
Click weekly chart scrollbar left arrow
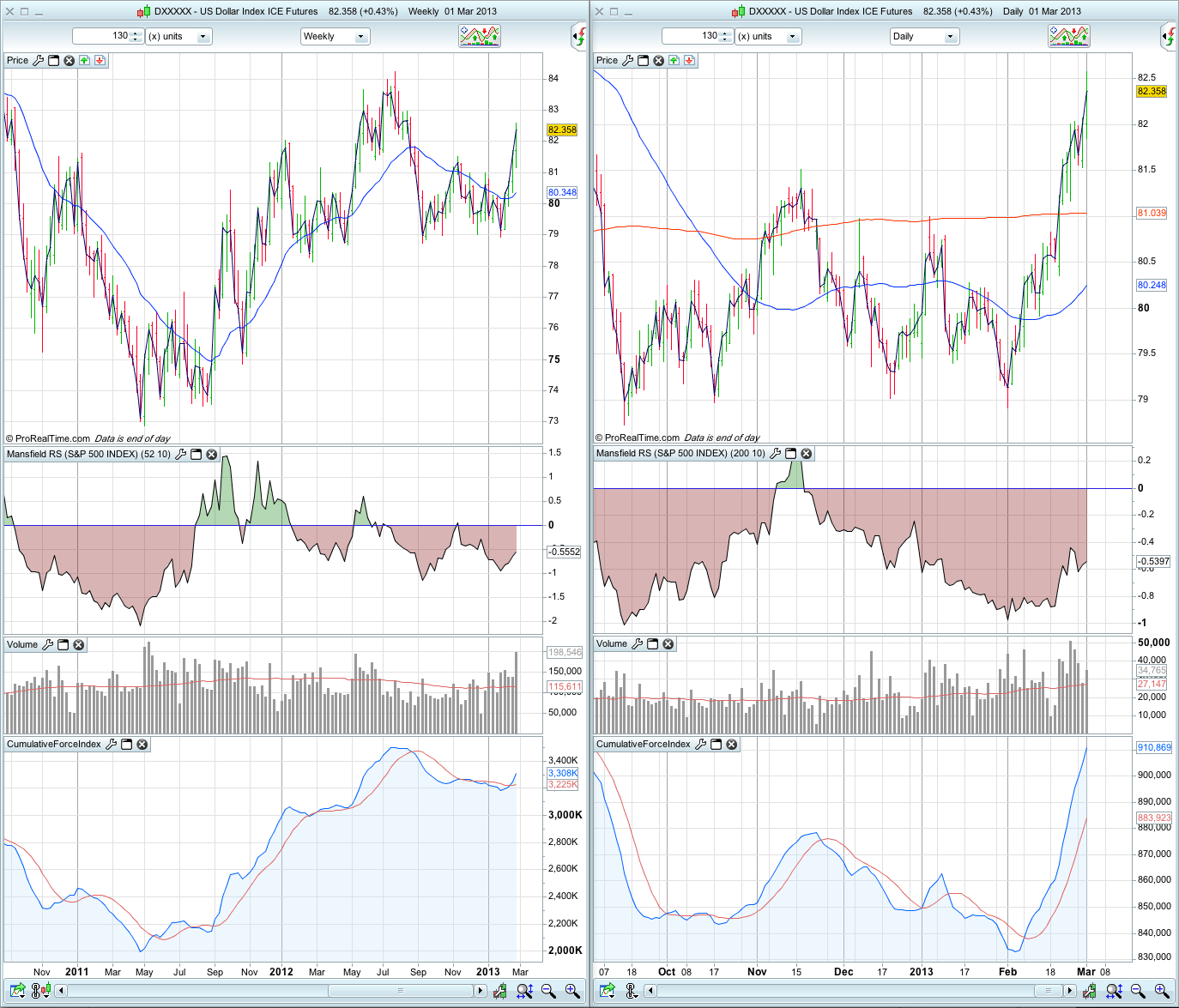[x=62, y=991]
